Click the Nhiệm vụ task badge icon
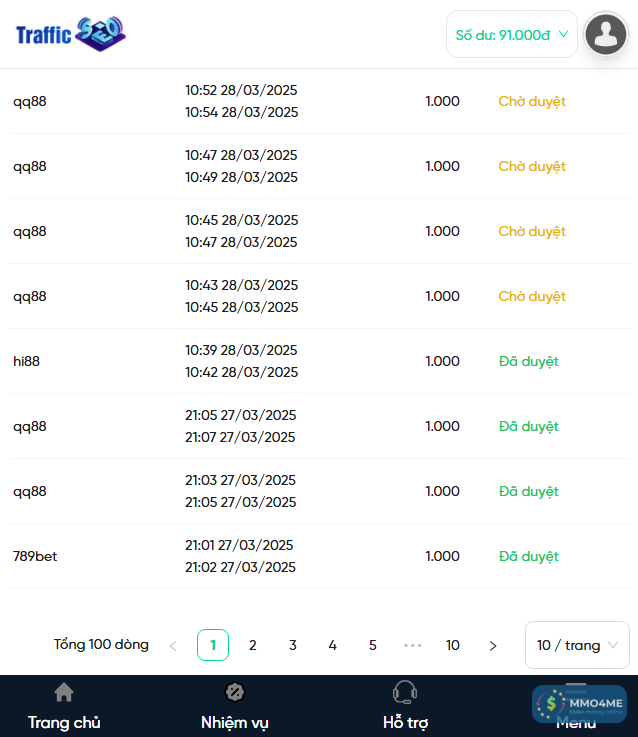This screenshot has height=737, width=638. pyautogui.click(x=235, y=692)
